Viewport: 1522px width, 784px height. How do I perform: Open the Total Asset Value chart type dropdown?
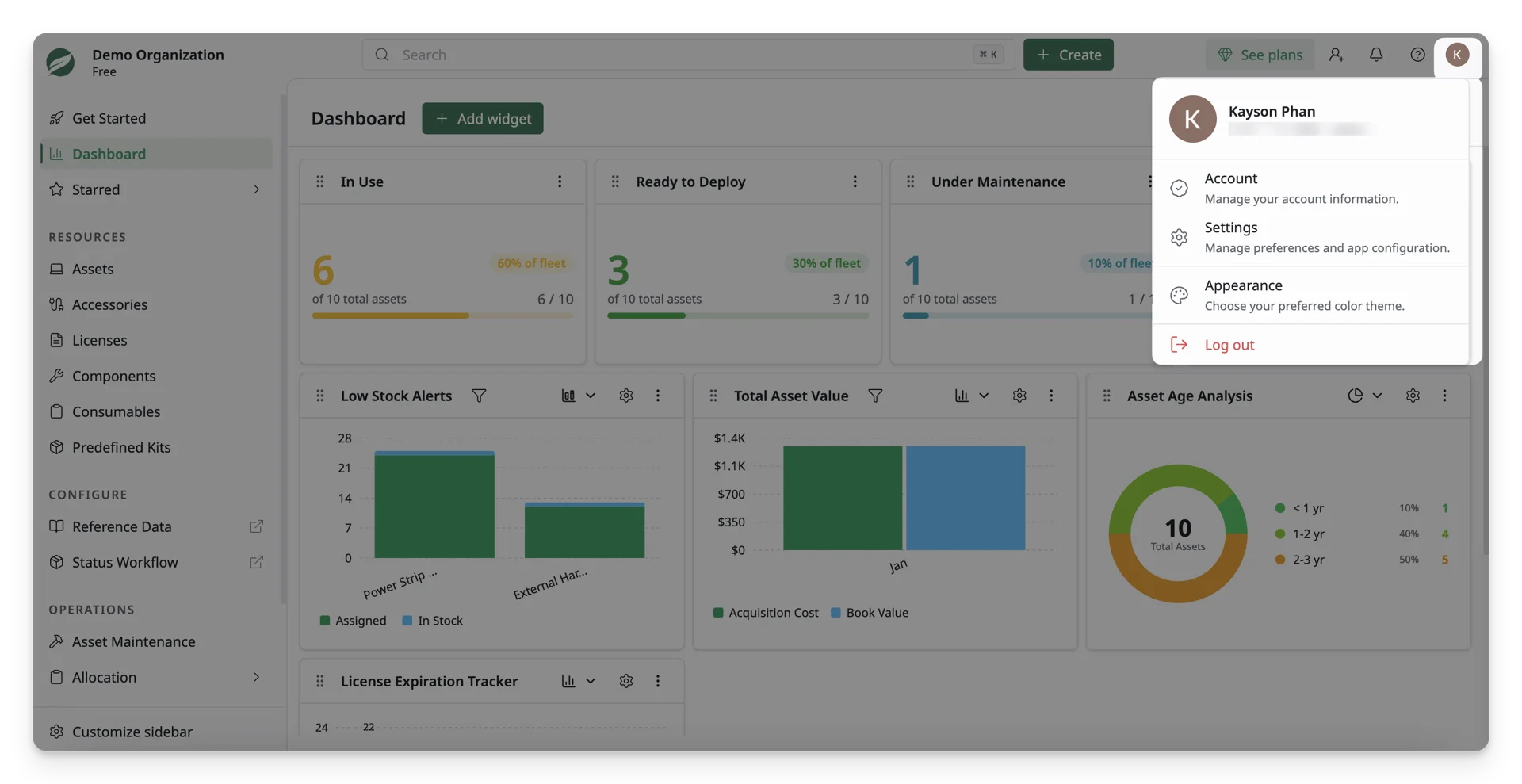(x=972, y=396)
